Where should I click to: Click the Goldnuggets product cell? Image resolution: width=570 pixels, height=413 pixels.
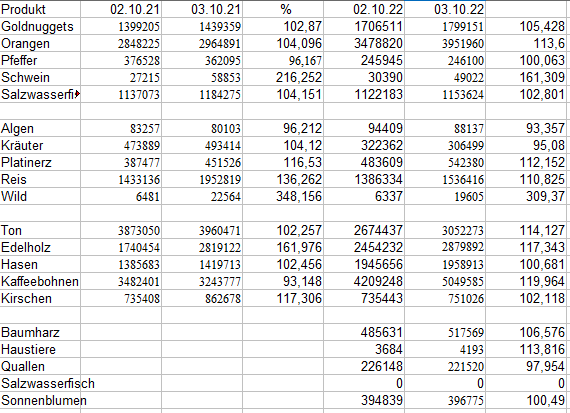click(40, 26)
